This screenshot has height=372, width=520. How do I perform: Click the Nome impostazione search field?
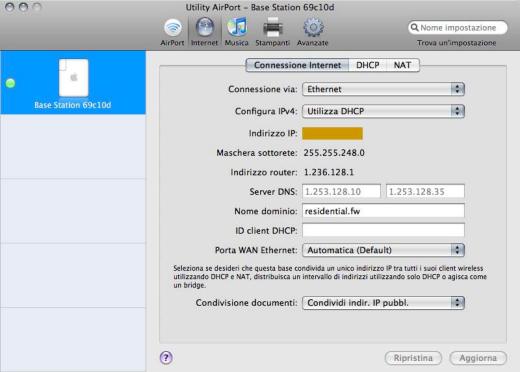(458, 28)
